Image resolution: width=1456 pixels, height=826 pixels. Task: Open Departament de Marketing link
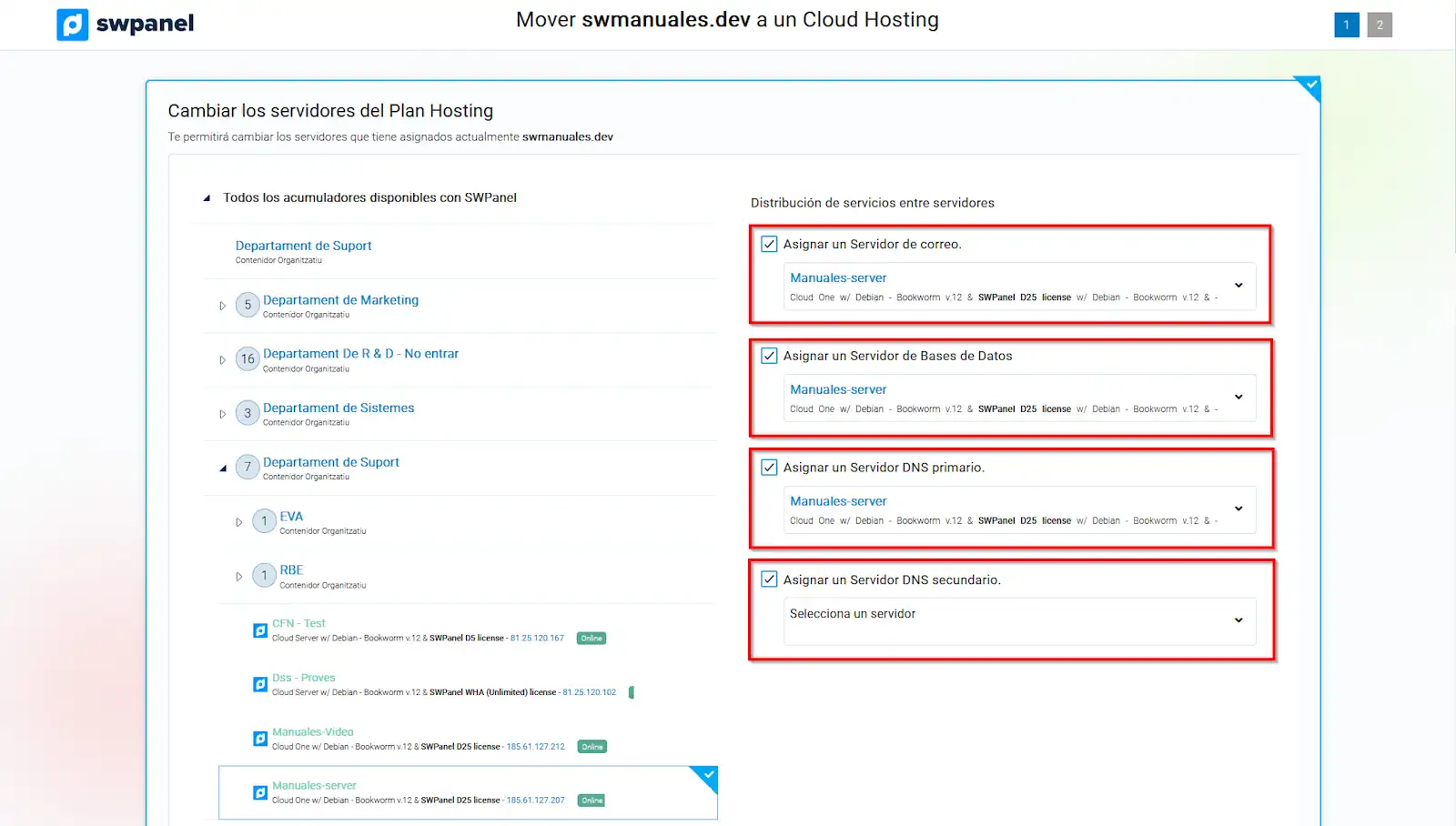click(340, 299)
